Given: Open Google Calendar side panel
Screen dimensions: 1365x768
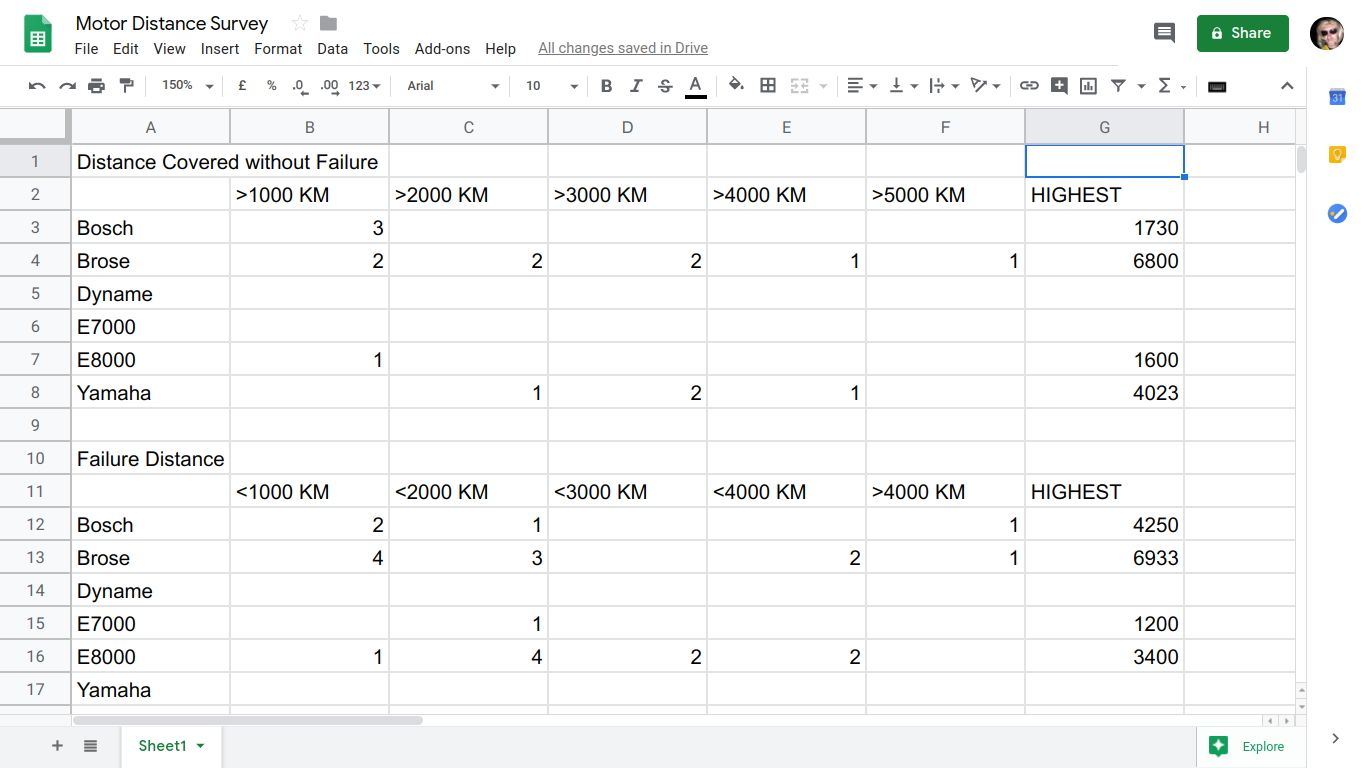Looking at the screenshot, I should [x=1337, y=97].
